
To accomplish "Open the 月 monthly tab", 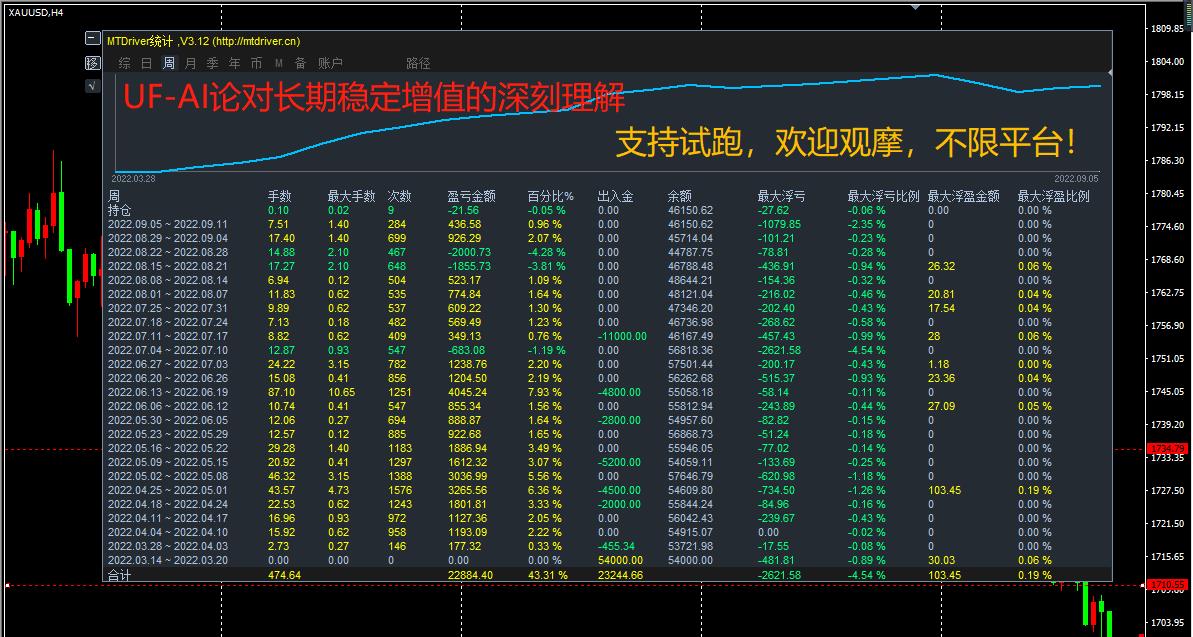I will (190, 63).
